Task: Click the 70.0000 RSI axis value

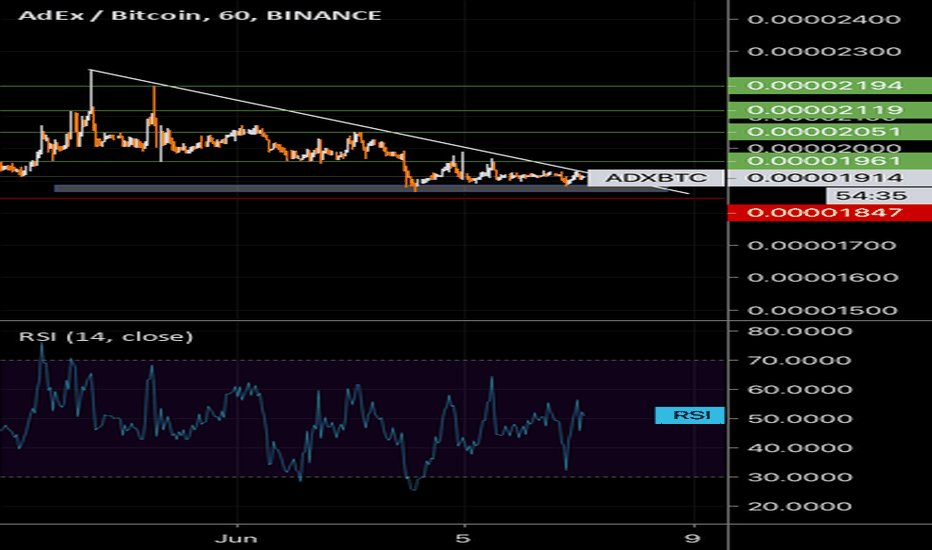Action: point(799,360)
